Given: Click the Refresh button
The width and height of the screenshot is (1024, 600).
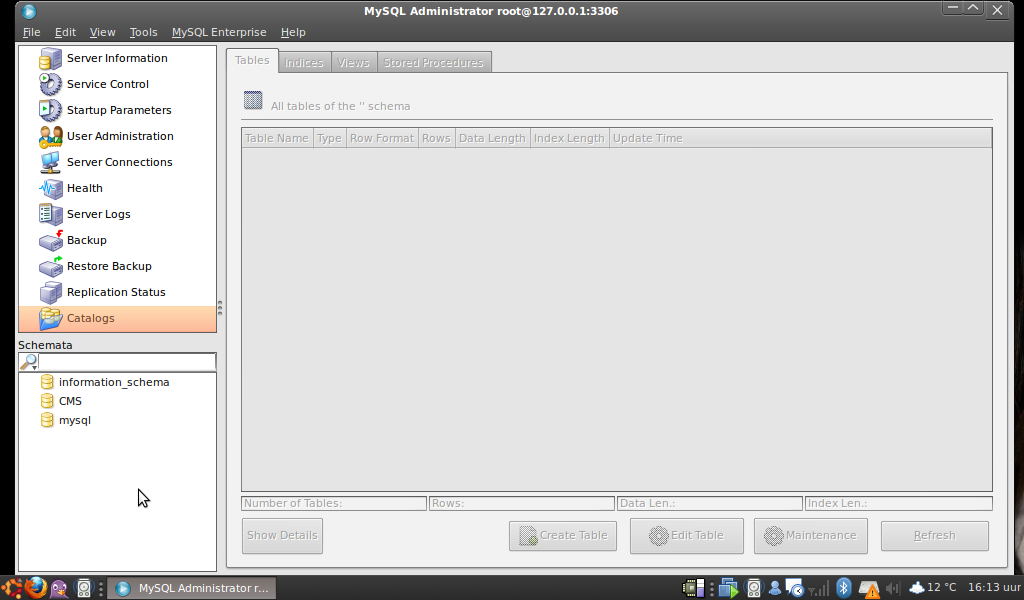Looking at the screenshot, I should (935, 535).
